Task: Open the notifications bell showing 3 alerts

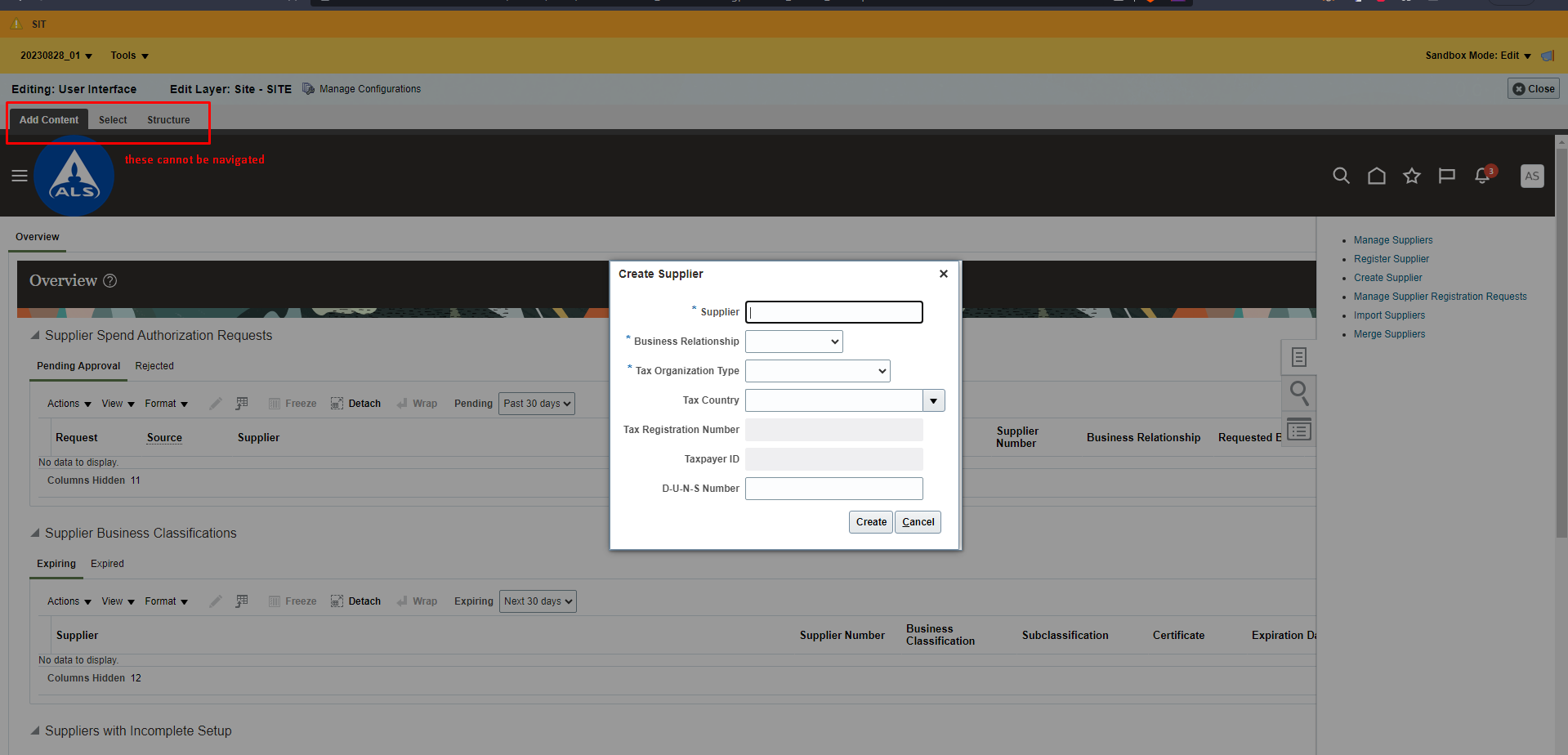Action: click(1481, 176)
